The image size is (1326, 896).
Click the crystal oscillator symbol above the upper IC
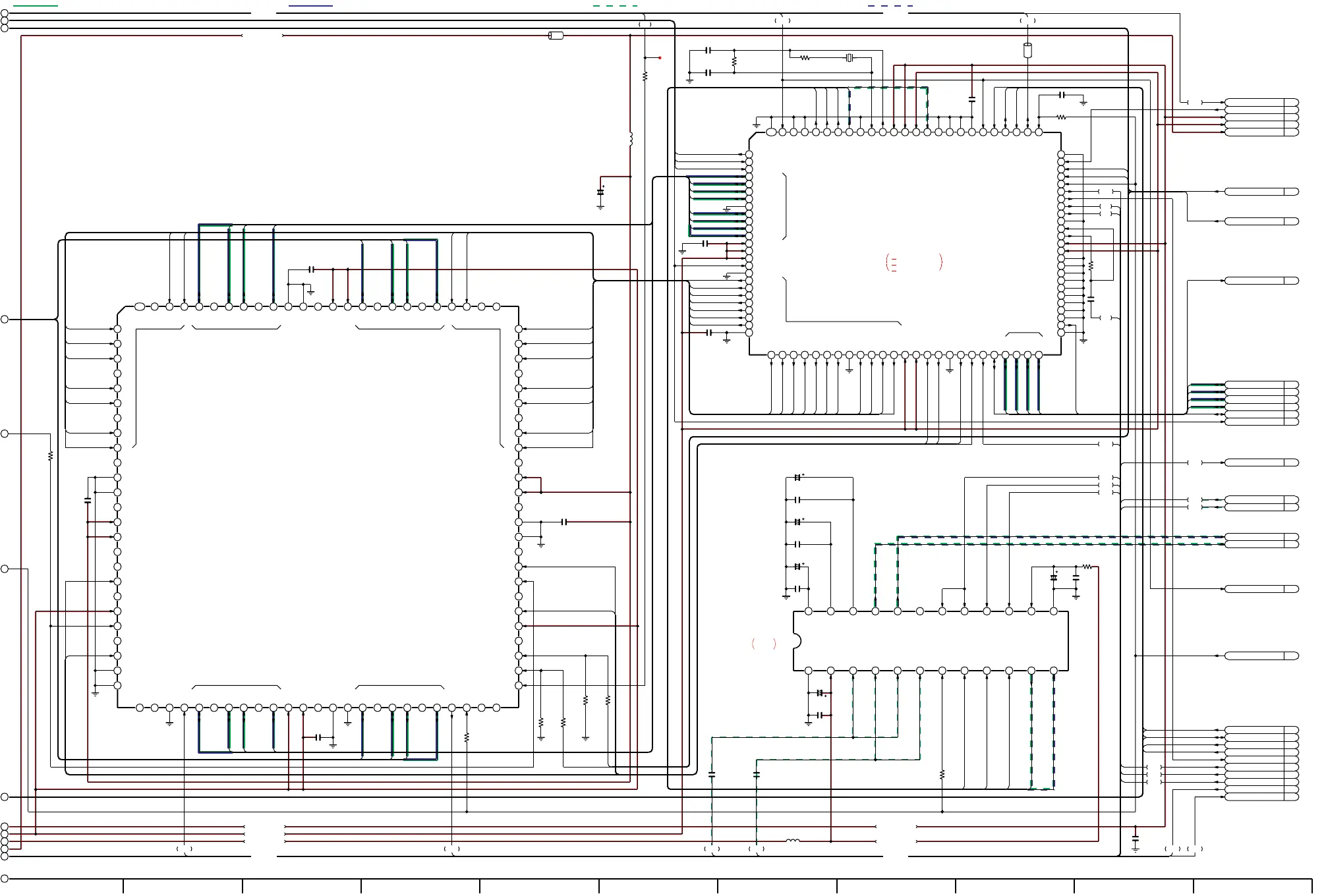coord(850,58)
